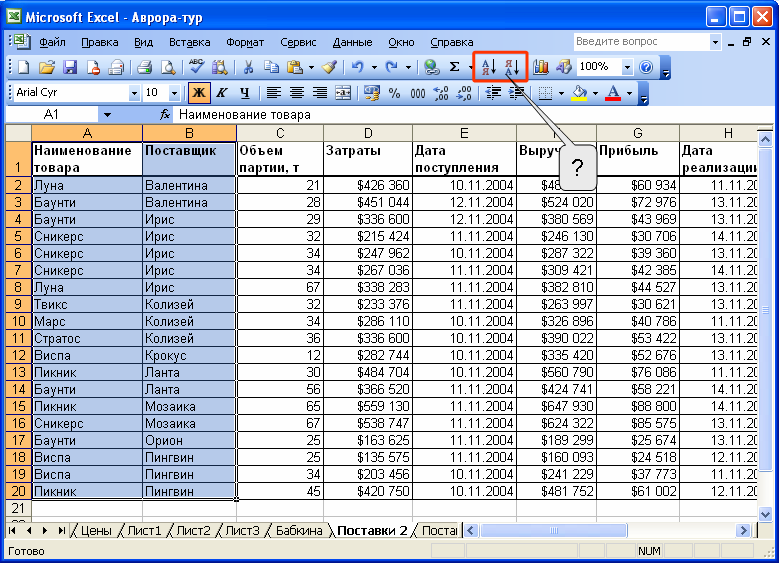
Task: Cut selection with scissors icon
Action: tap(248, 67)
